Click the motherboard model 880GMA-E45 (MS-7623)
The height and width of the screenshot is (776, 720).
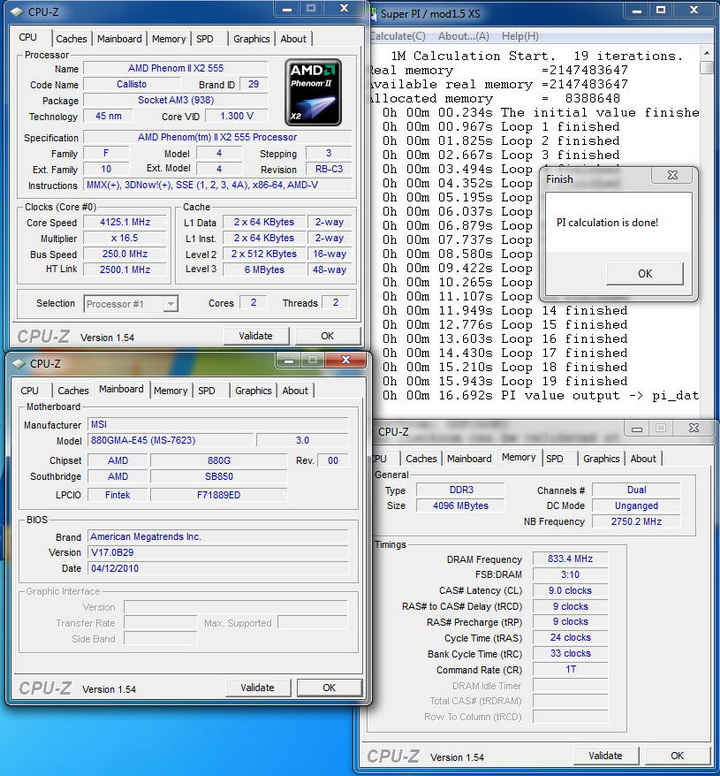(171, 440)
